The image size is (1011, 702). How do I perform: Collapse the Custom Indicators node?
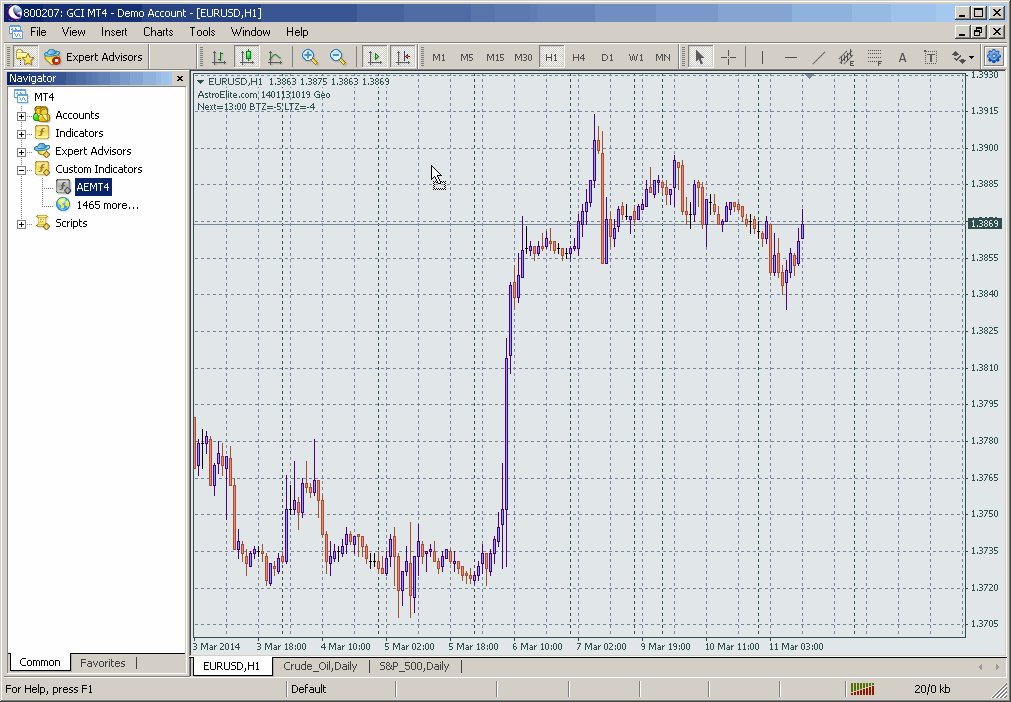(x=22, y=170)
